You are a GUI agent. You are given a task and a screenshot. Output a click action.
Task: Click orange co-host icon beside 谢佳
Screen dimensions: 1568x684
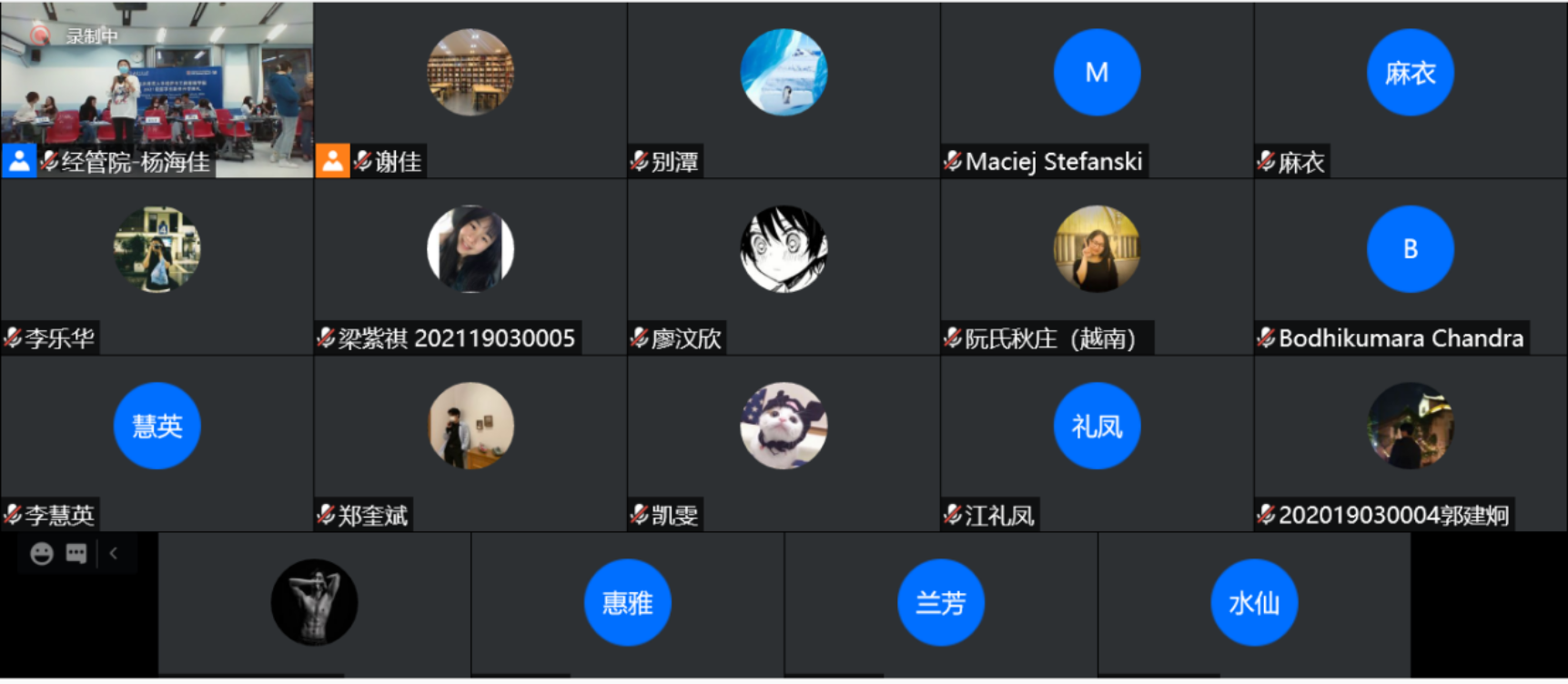tap(332, 161)
